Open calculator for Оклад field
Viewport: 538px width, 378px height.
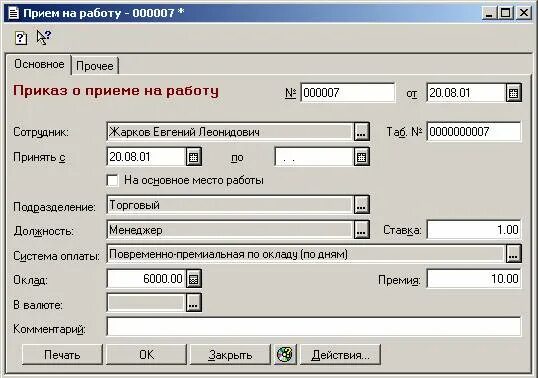point(194,279)
